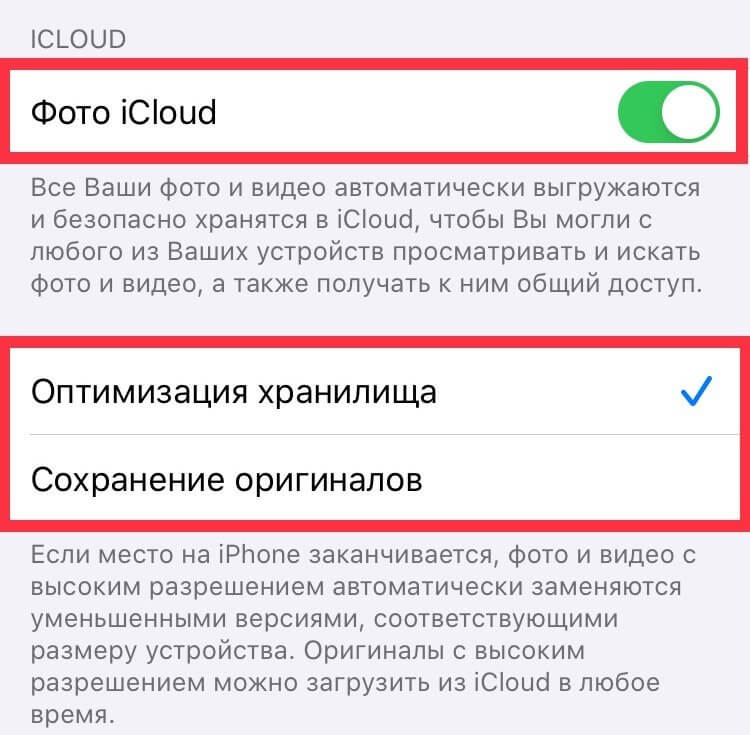Tap the Фото iCloud label text
This screenshot has width=750, height=735.
coord(123,113)
